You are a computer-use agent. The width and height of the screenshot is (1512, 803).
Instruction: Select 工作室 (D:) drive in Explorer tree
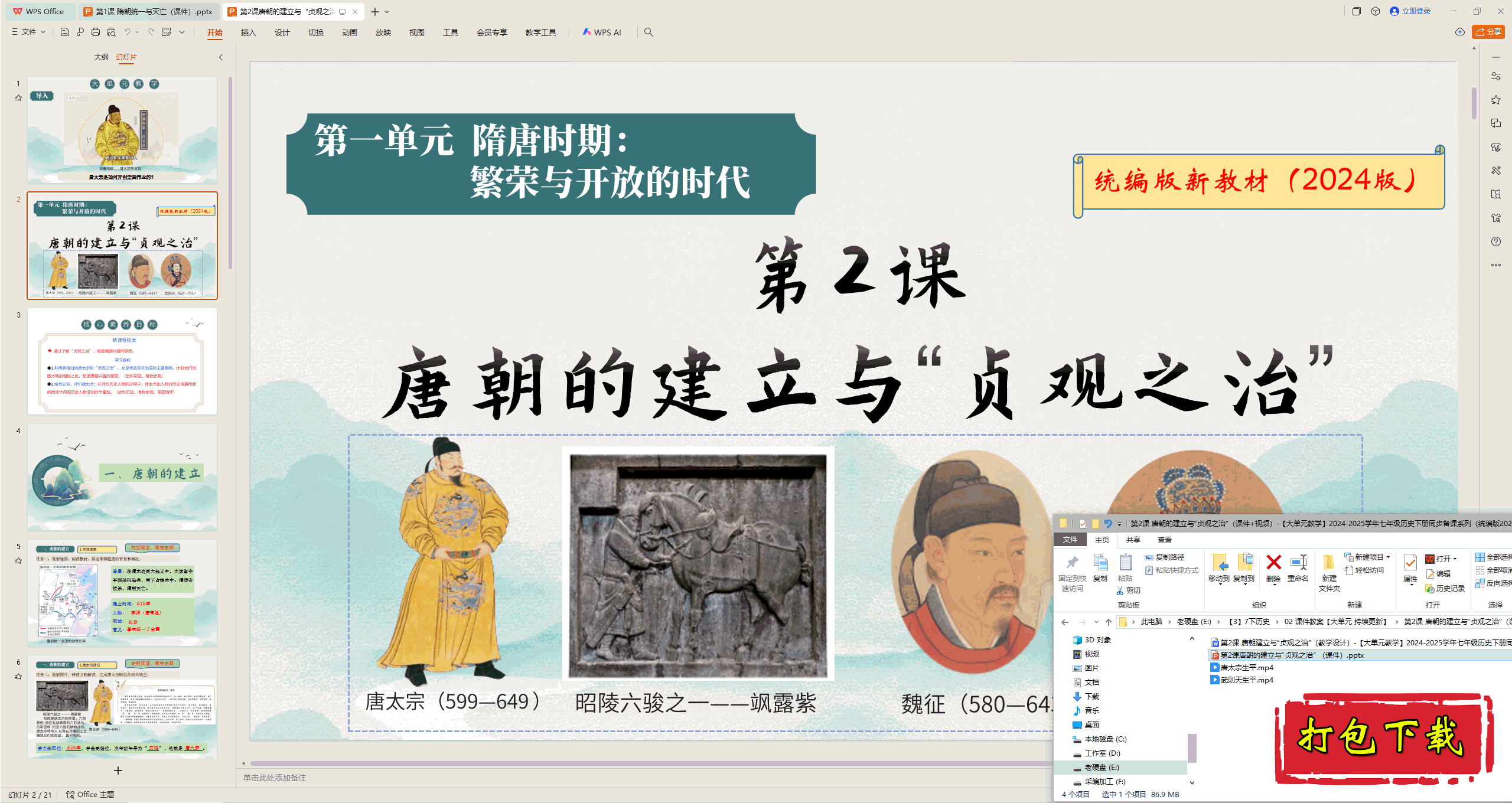[x=1097, y=753]
